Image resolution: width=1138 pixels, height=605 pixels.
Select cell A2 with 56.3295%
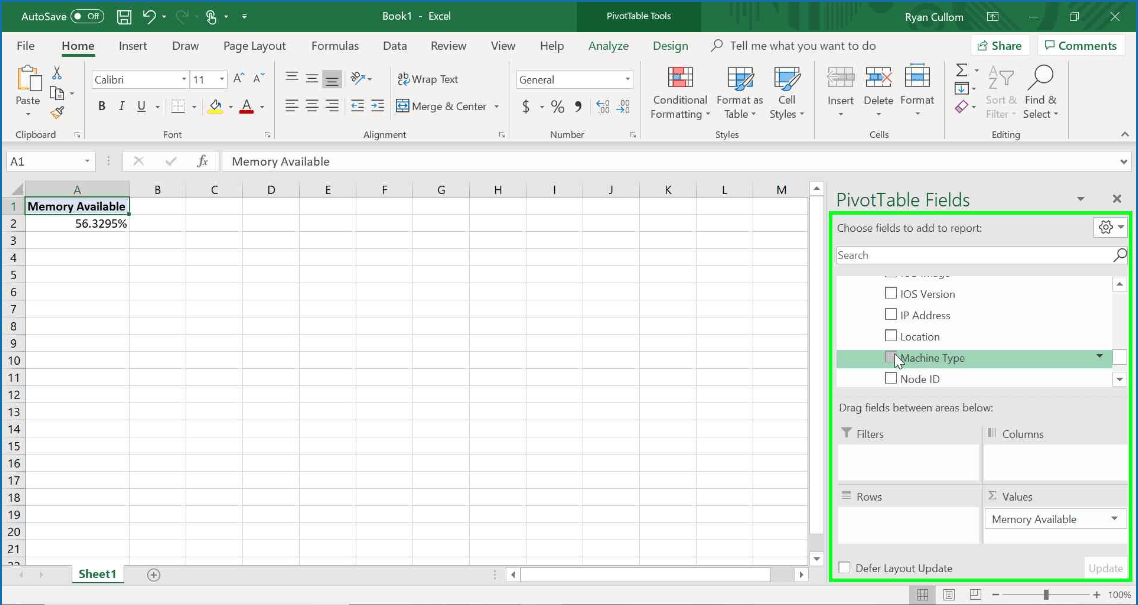[77, 223]
